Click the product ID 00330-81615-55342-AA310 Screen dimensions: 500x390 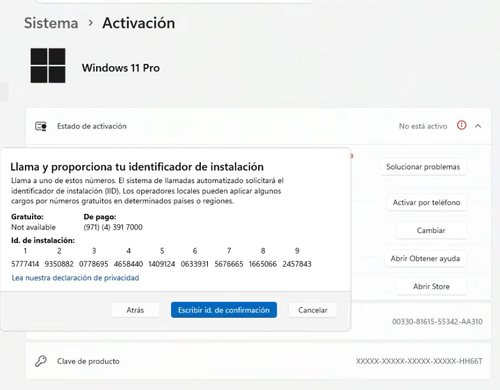pos(437,322)
